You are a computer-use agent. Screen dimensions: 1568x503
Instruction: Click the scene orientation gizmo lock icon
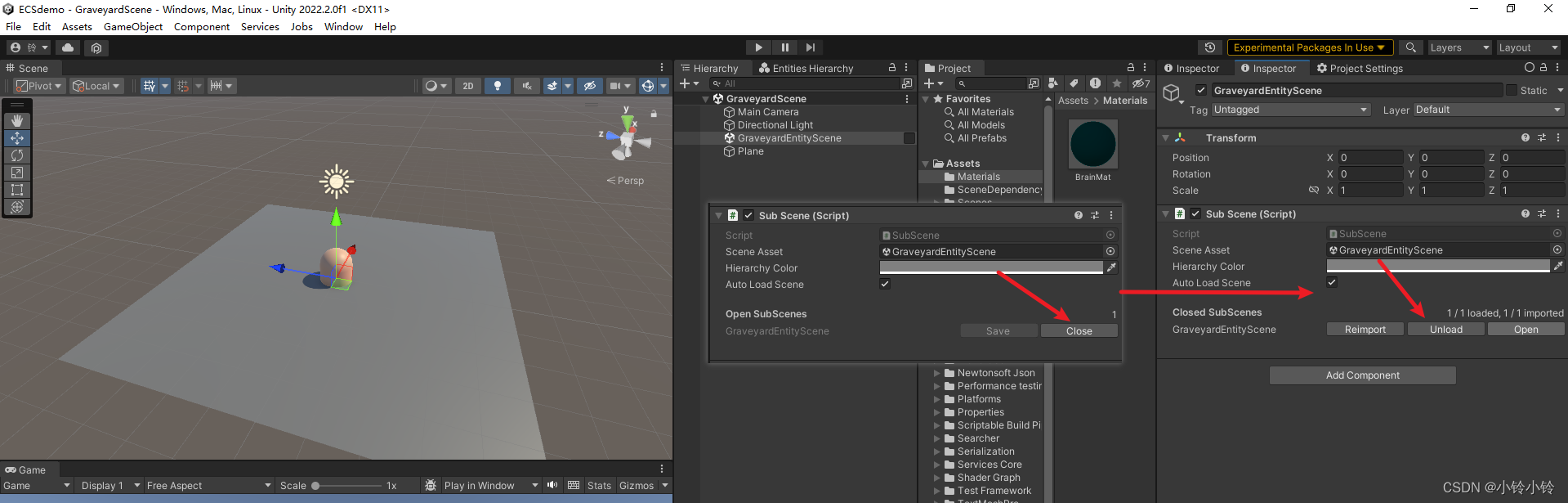[x=654, y=114]
